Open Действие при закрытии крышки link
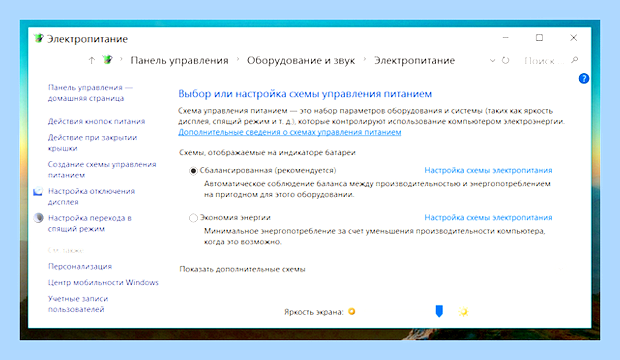620x360 pixels. pos(92,143)
